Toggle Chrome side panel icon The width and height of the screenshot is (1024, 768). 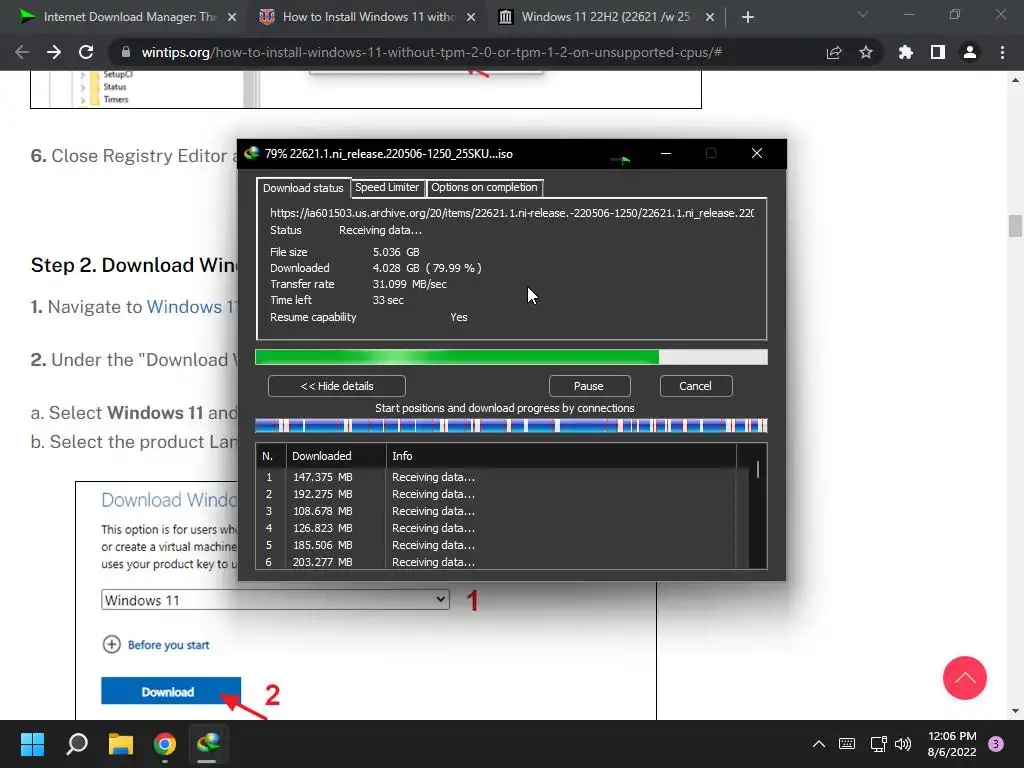coord(938,52)
